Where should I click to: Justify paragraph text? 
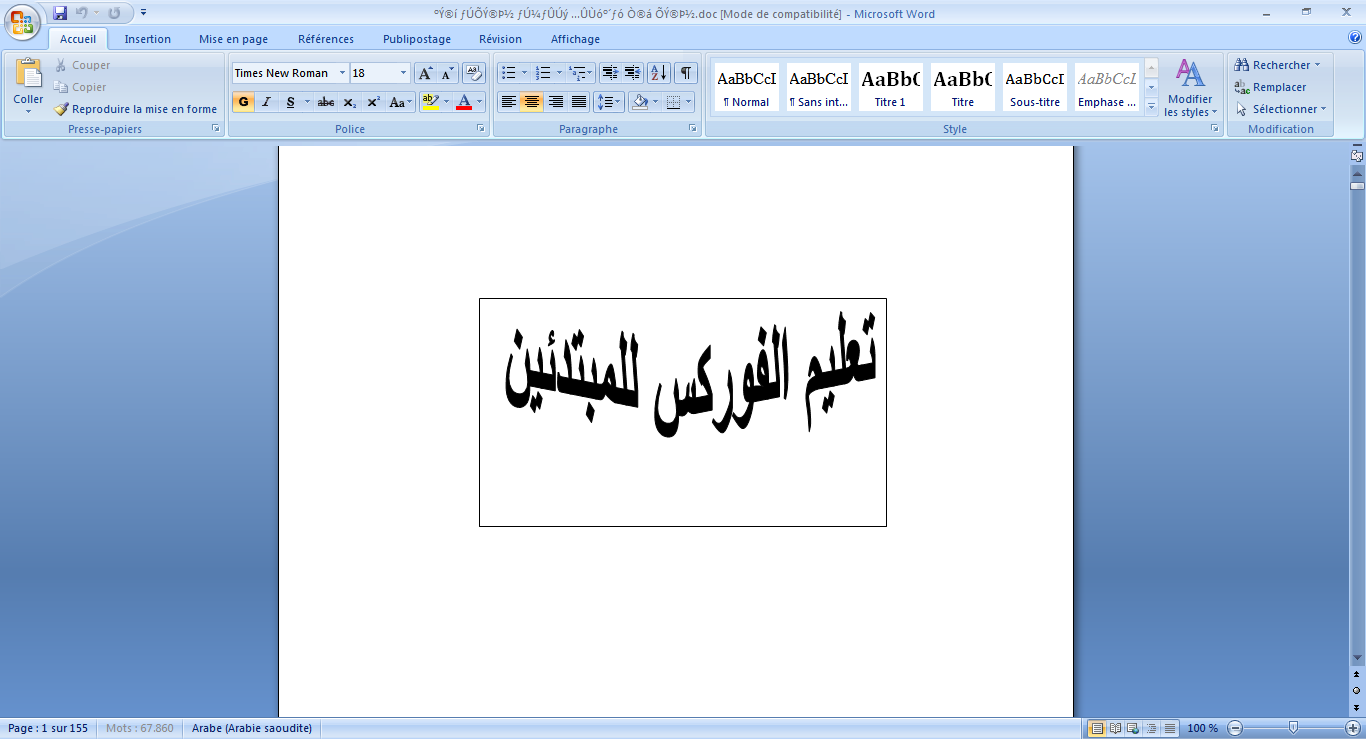pos(578,102)
